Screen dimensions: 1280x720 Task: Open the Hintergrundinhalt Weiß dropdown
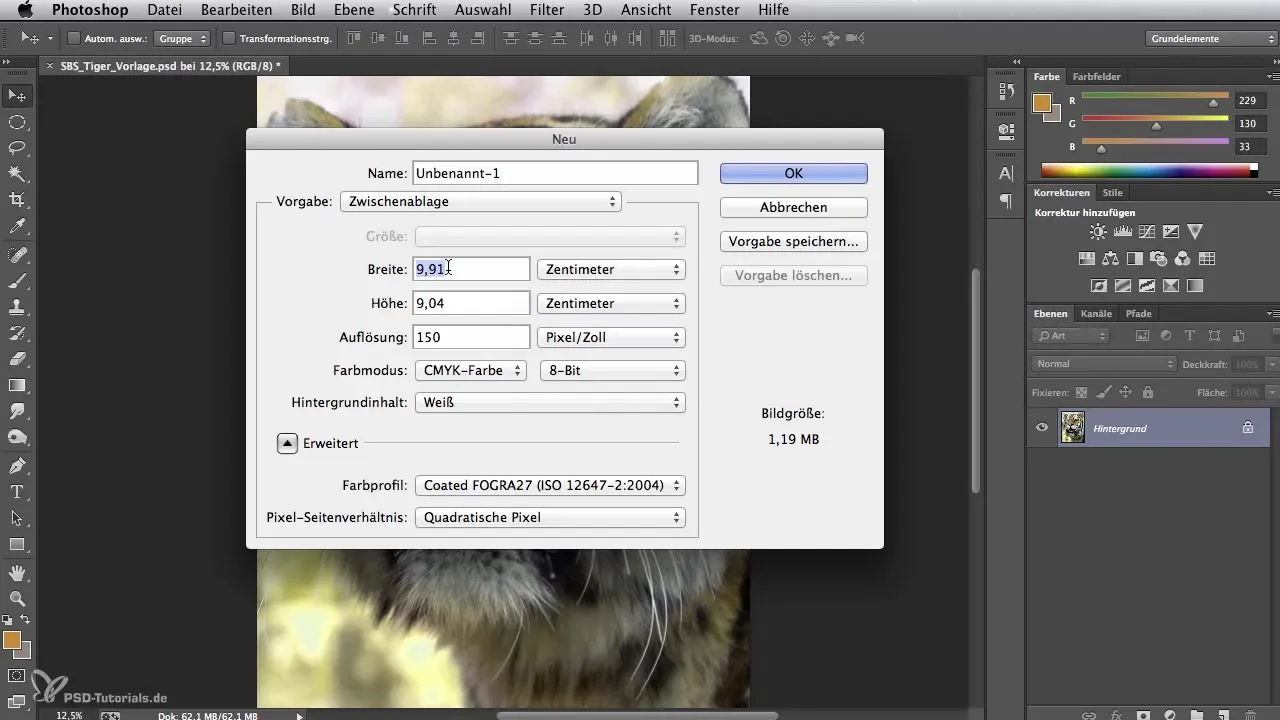(550, 402)
